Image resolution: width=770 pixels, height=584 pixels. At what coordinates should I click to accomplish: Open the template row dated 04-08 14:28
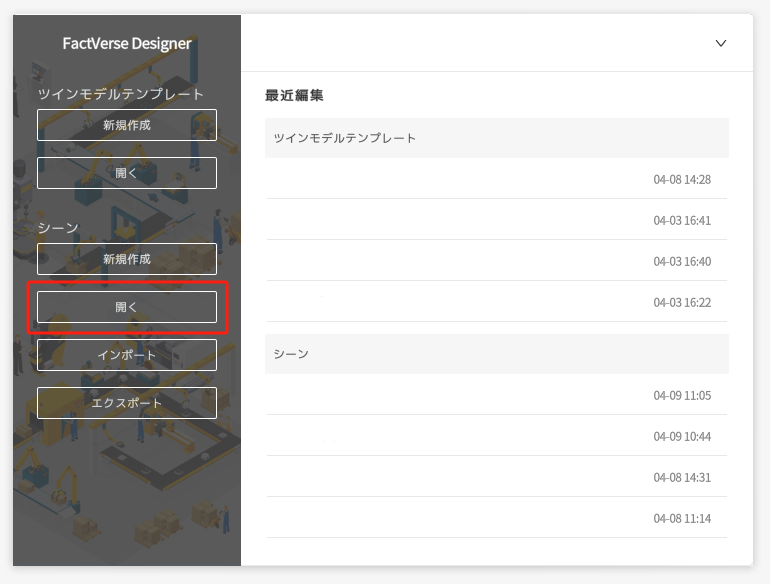coord(497,179)
